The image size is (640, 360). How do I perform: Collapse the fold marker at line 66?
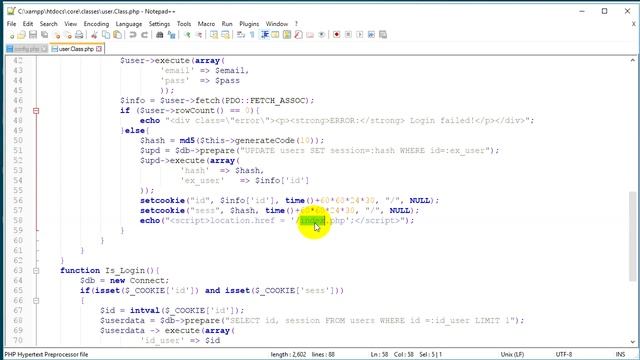(x=36, y=301)
